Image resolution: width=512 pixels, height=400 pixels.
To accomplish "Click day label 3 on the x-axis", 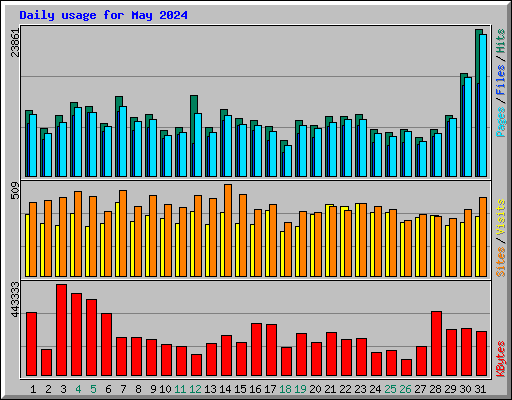I will click(x=63, y=389).
